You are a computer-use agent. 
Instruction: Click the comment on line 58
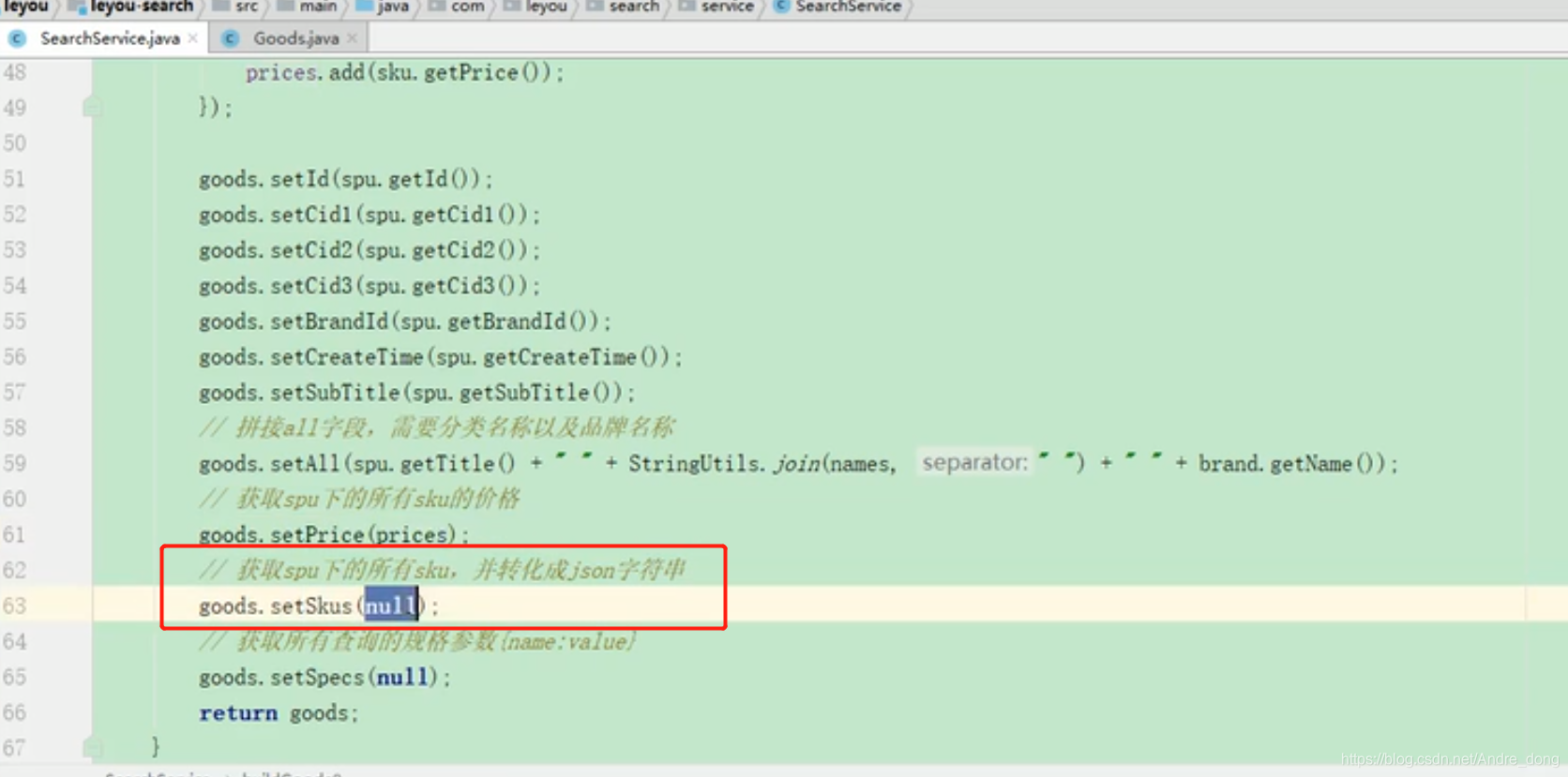pyautogui.click(x=436, y=428)
